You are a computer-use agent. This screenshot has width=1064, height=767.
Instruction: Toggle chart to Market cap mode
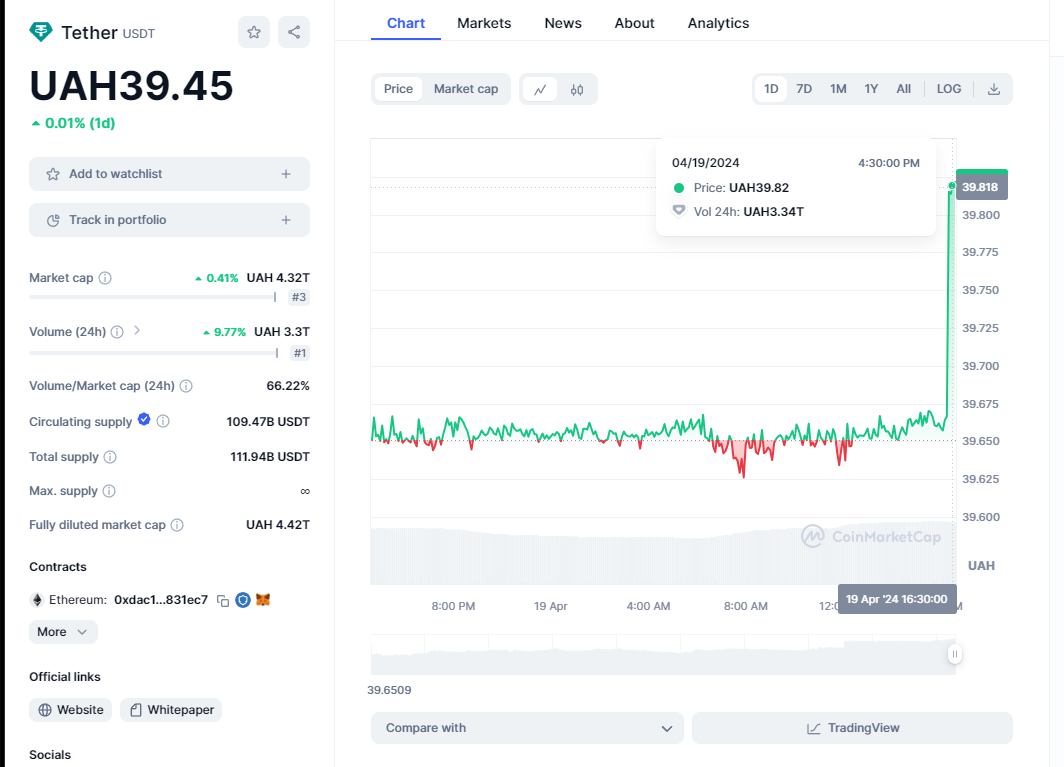pyautogui.click(x=466, y=89)
